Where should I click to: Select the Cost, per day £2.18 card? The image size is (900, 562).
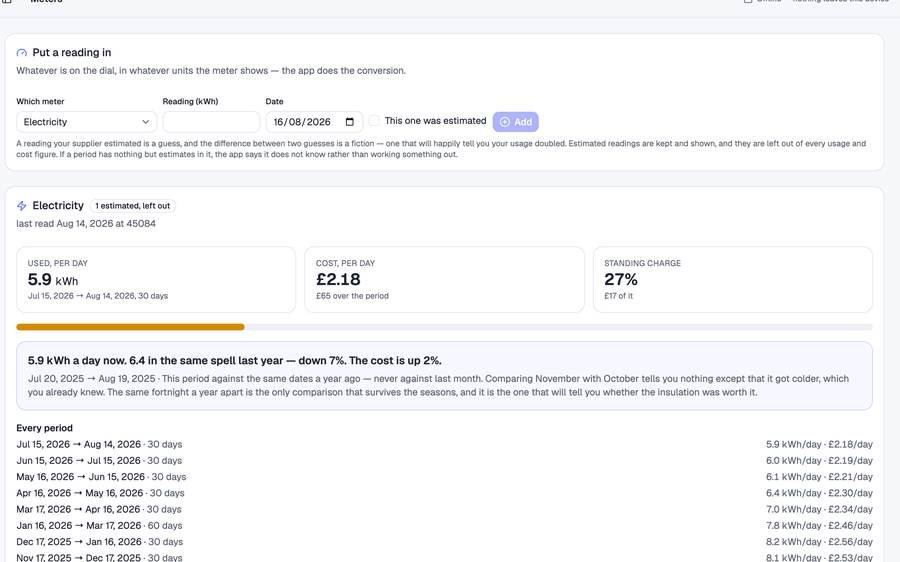(x=444, y=280)
